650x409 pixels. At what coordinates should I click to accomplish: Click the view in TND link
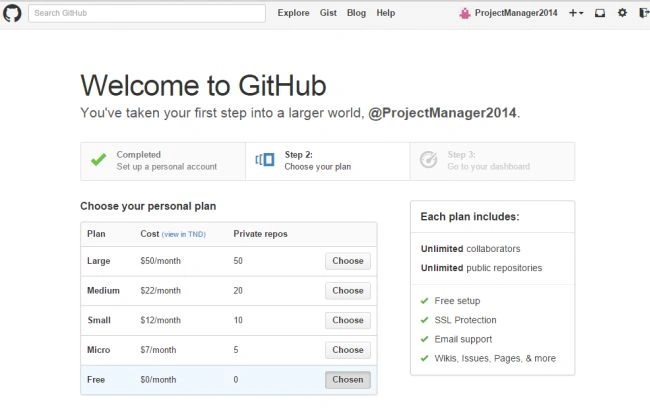(183, 234)
